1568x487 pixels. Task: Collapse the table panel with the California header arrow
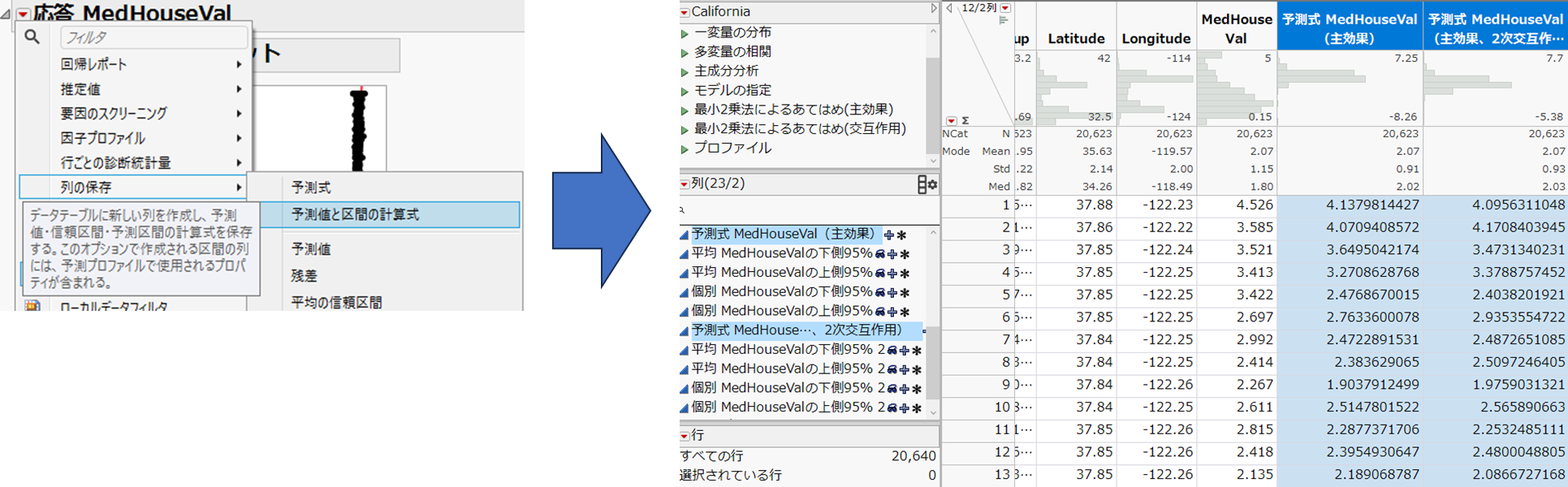934,9
